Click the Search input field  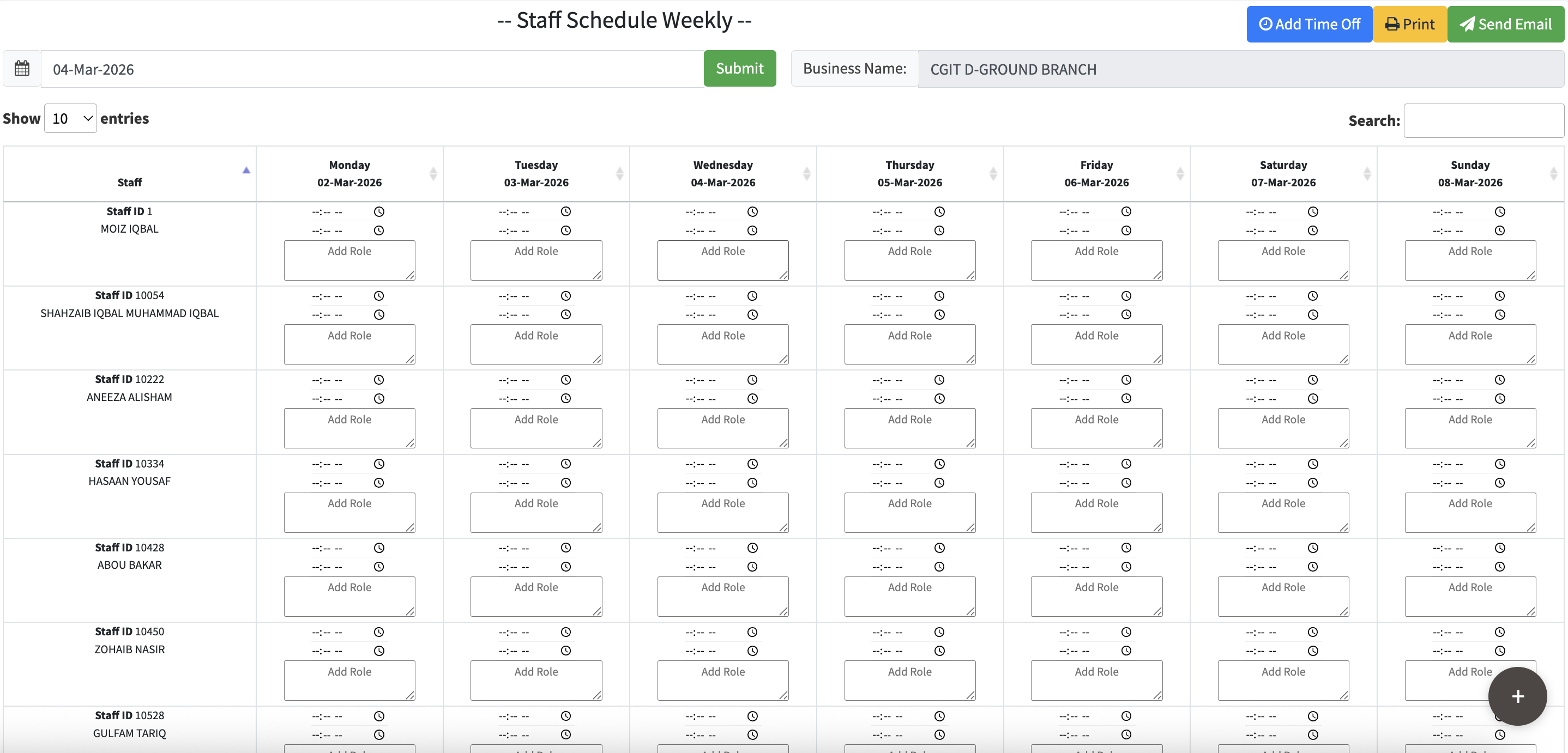coord(1483,120)
